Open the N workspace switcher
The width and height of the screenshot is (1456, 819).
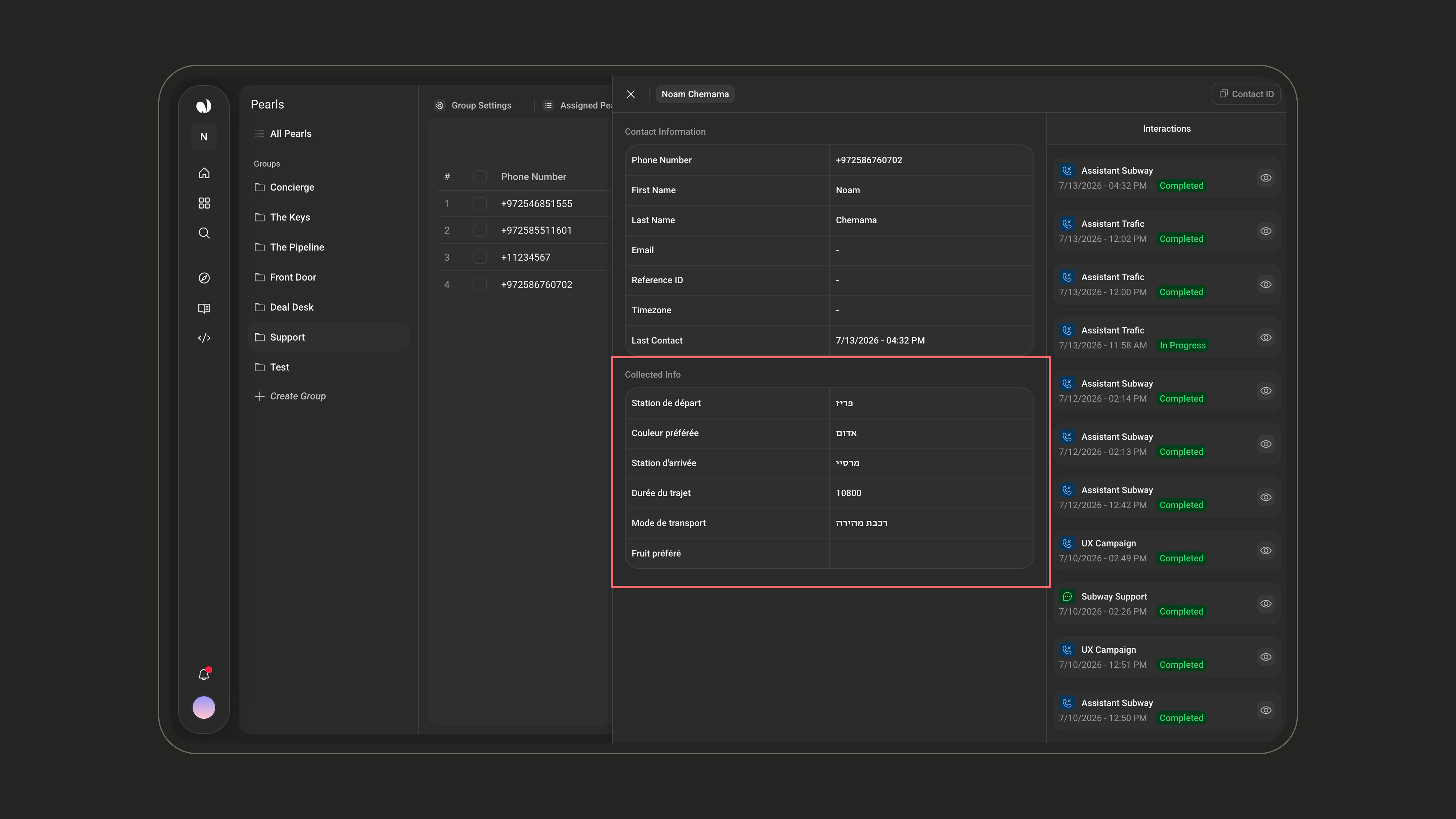[x=204, y=137]
